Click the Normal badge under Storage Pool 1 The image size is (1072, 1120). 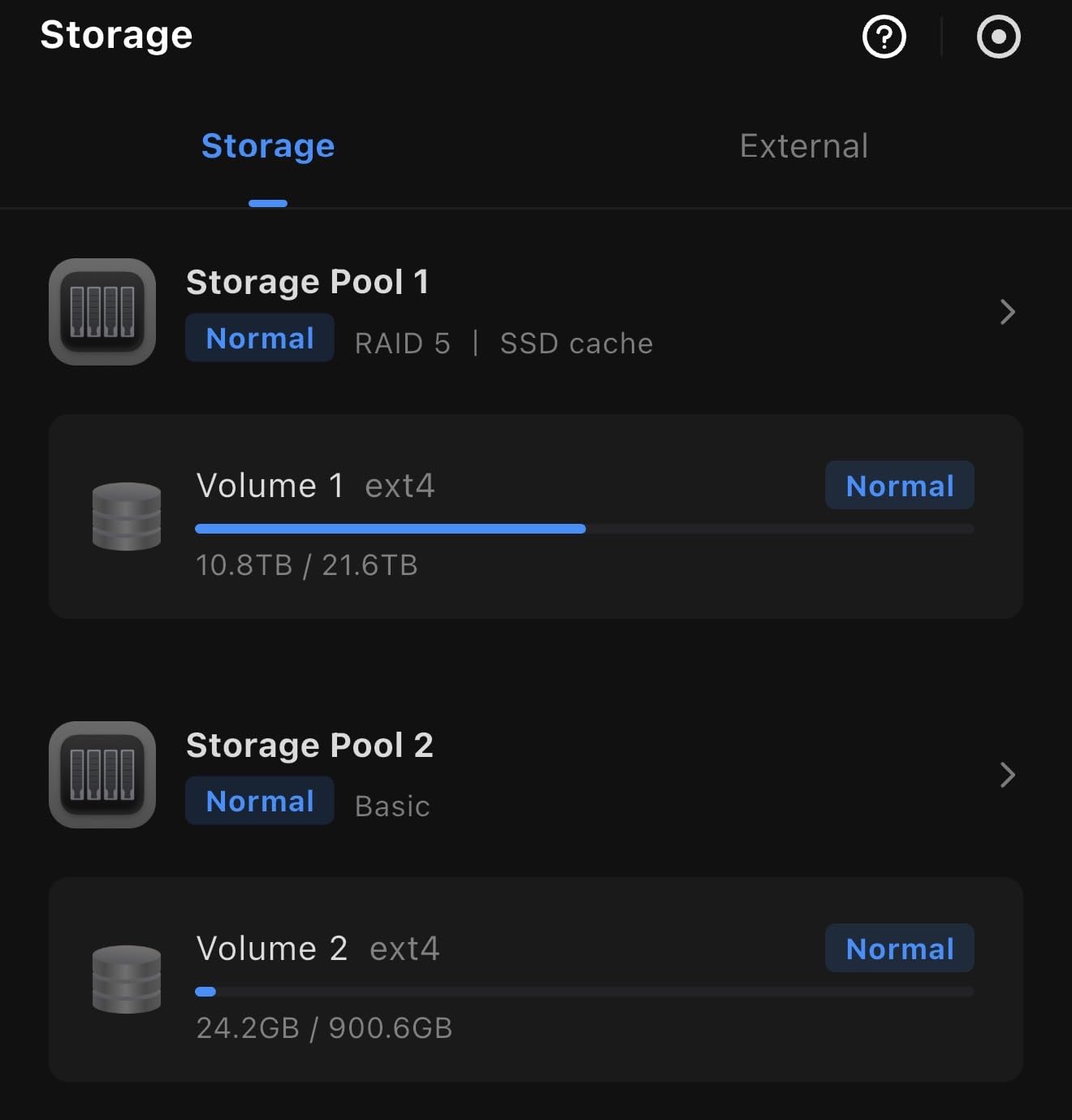pyautogui.click(x=260, y=338)
